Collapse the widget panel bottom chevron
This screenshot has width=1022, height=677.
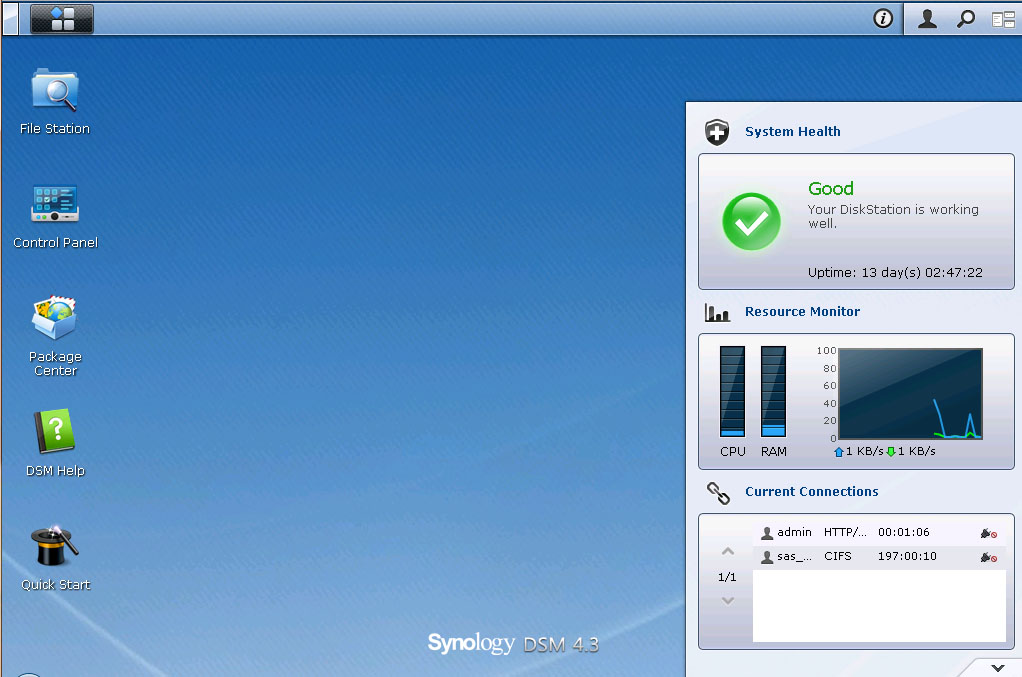pyautogui.click(x=997, y=668)
